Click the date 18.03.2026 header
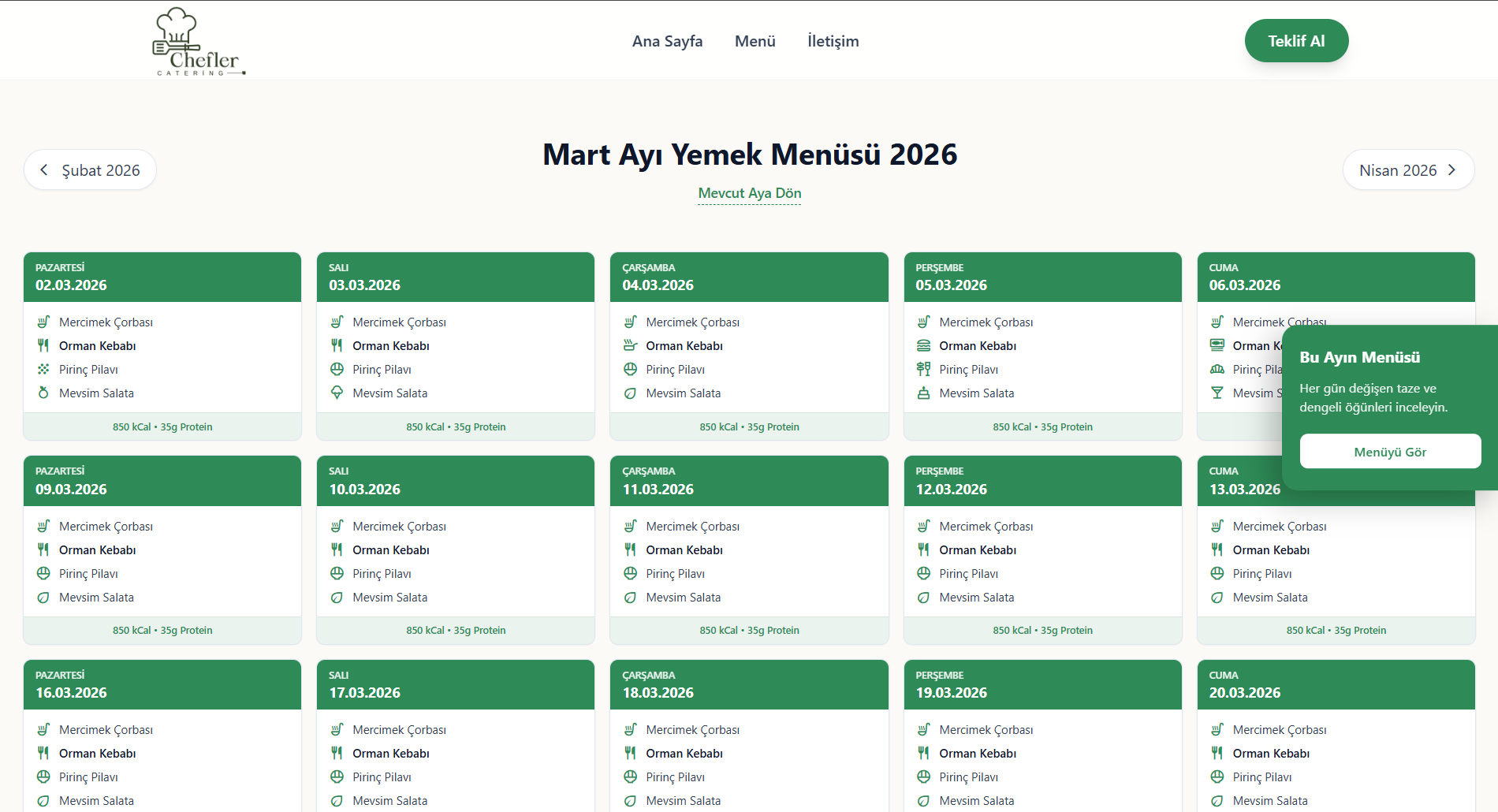1498x812 pixels. [749, 684]
